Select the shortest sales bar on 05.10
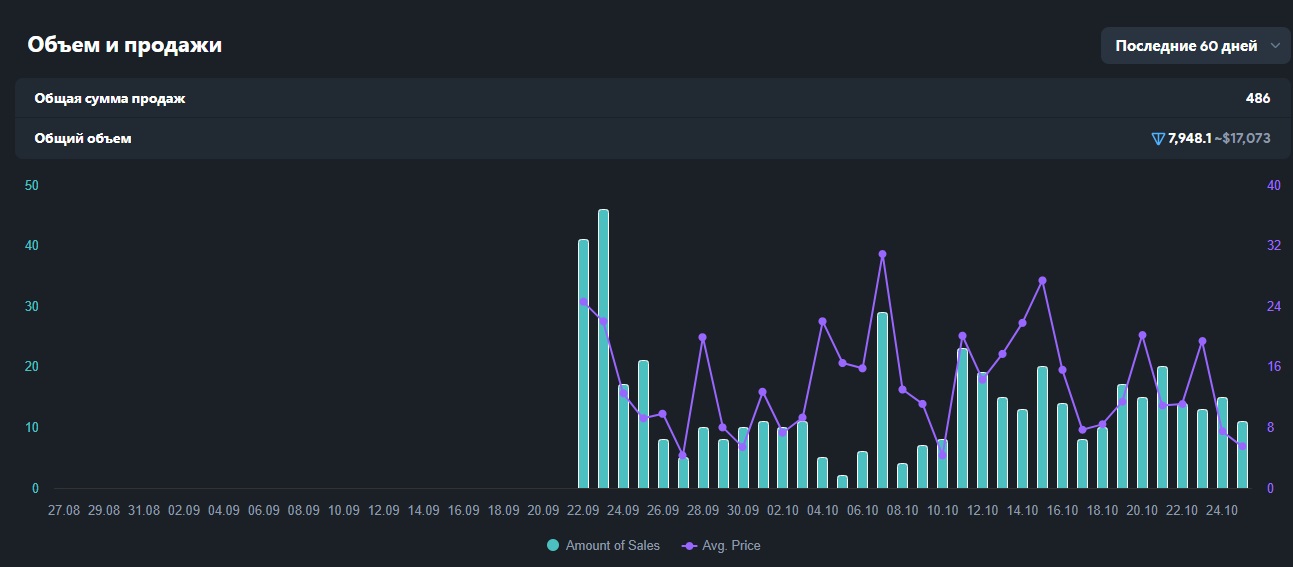This screenshot has height=567, width=1293. click(842, 482)
